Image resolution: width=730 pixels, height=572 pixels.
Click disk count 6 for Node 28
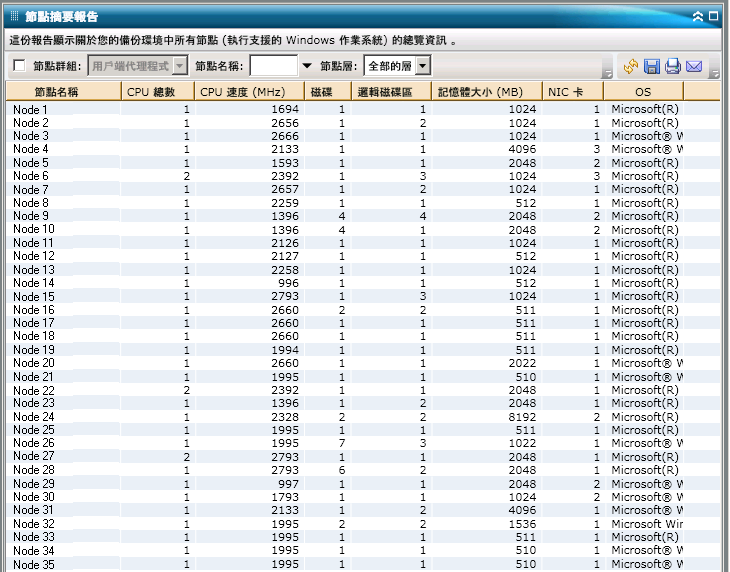click(342, 470)
